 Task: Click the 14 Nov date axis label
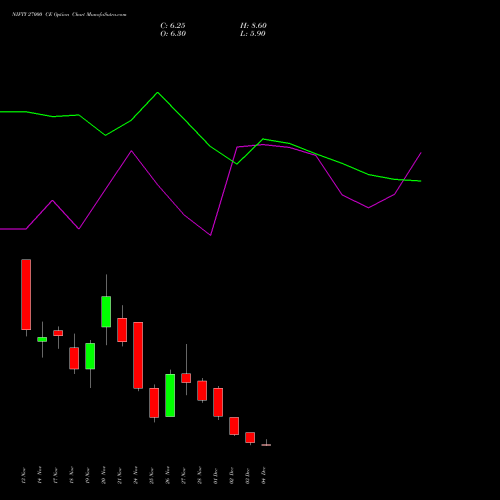tap(40, 475)
